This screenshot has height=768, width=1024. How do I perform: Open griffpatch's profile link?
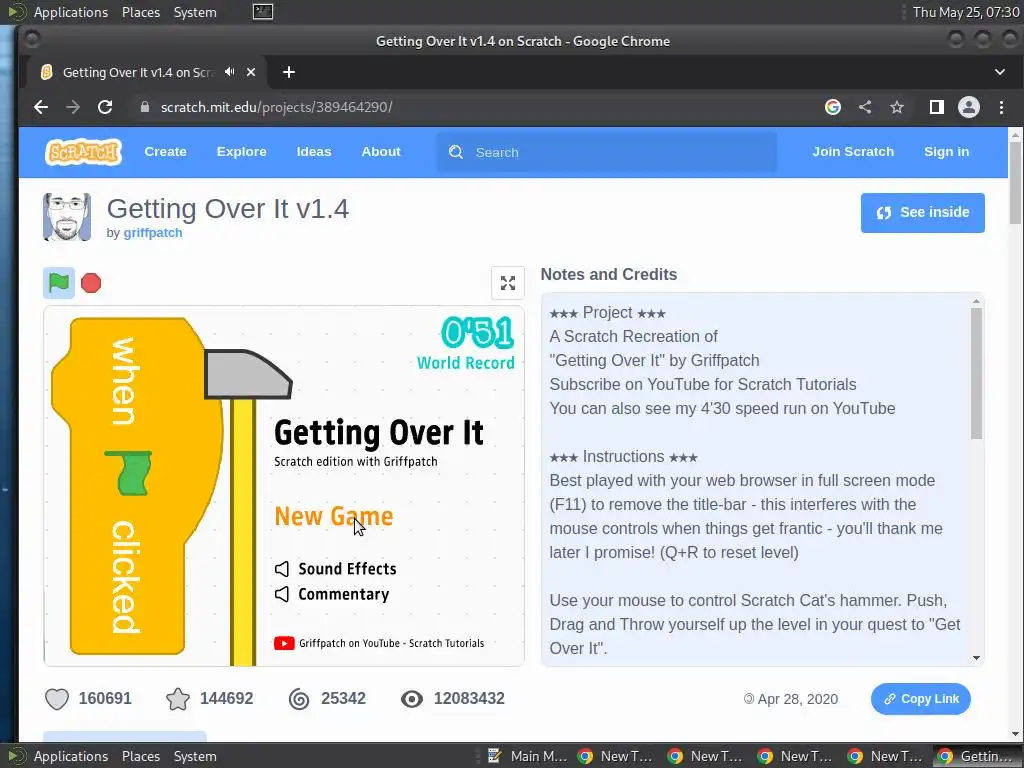(153, 233)
